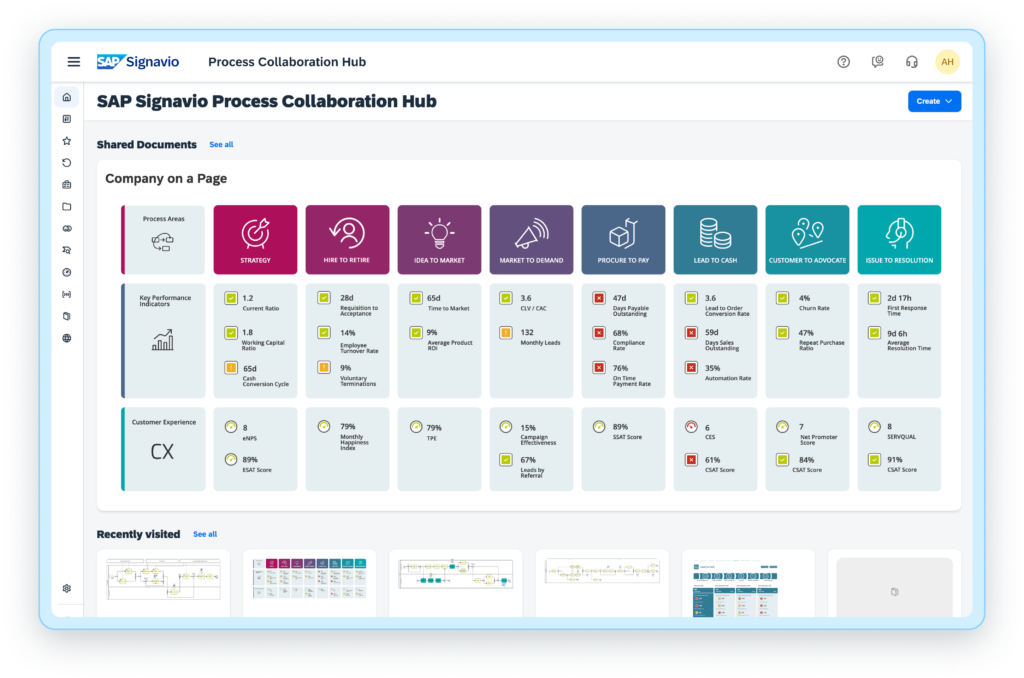Open the feedback chat icon in header
This screenshot has height=678, width=1024.
(877, 62)
